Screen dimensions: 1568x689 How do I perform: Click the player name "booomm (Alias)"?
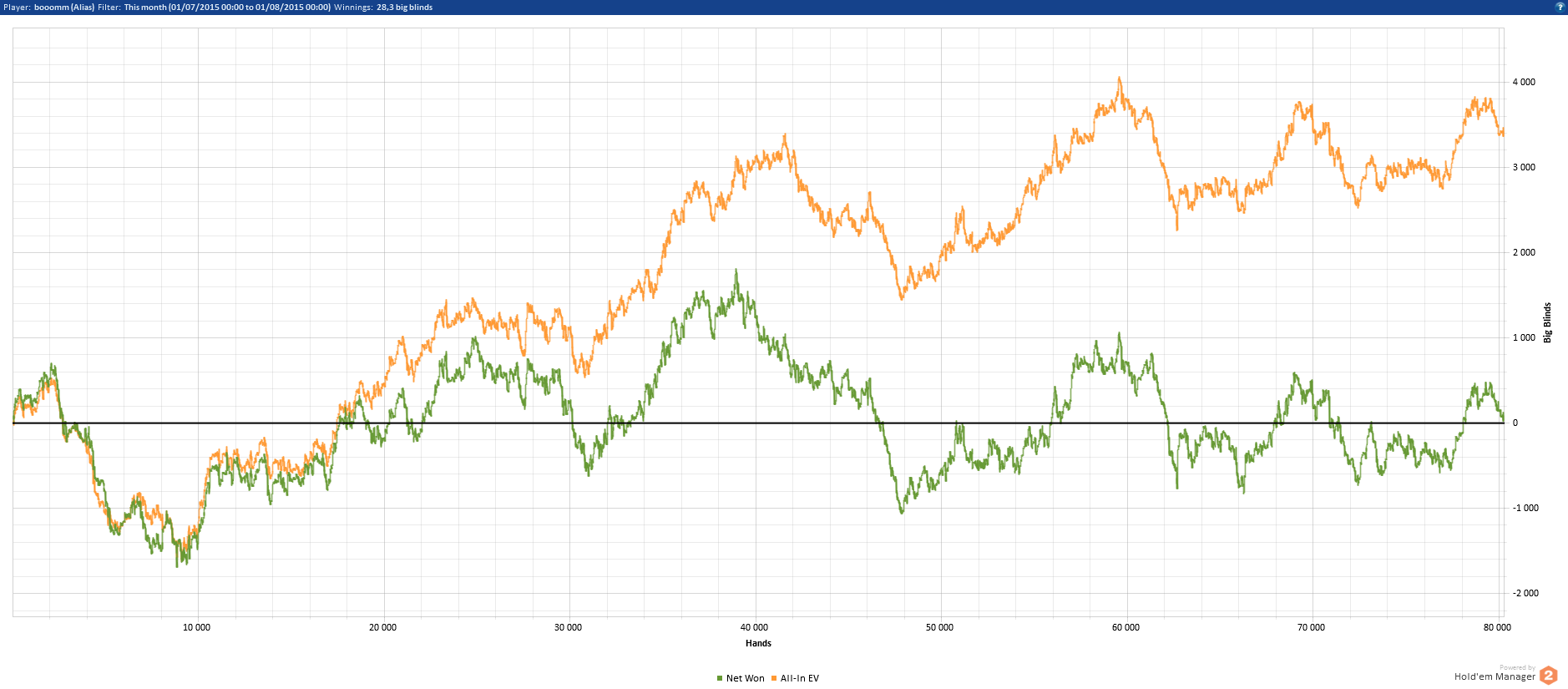(x=64, y=7)
